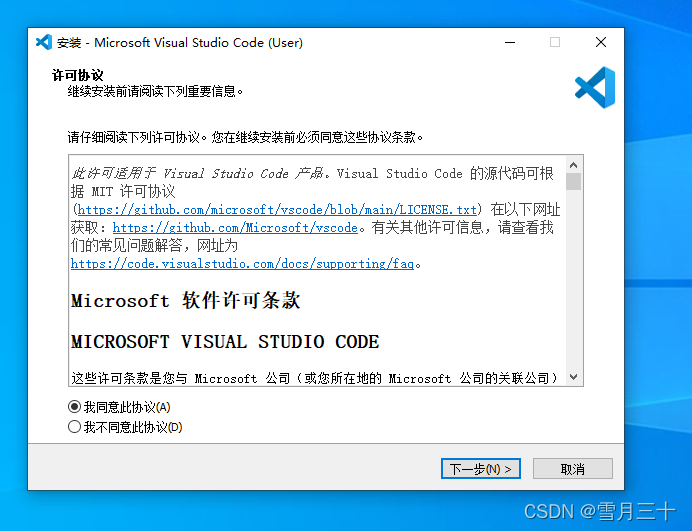Click scroll up arrow of license box
The image size is (692, 531).
573,165
